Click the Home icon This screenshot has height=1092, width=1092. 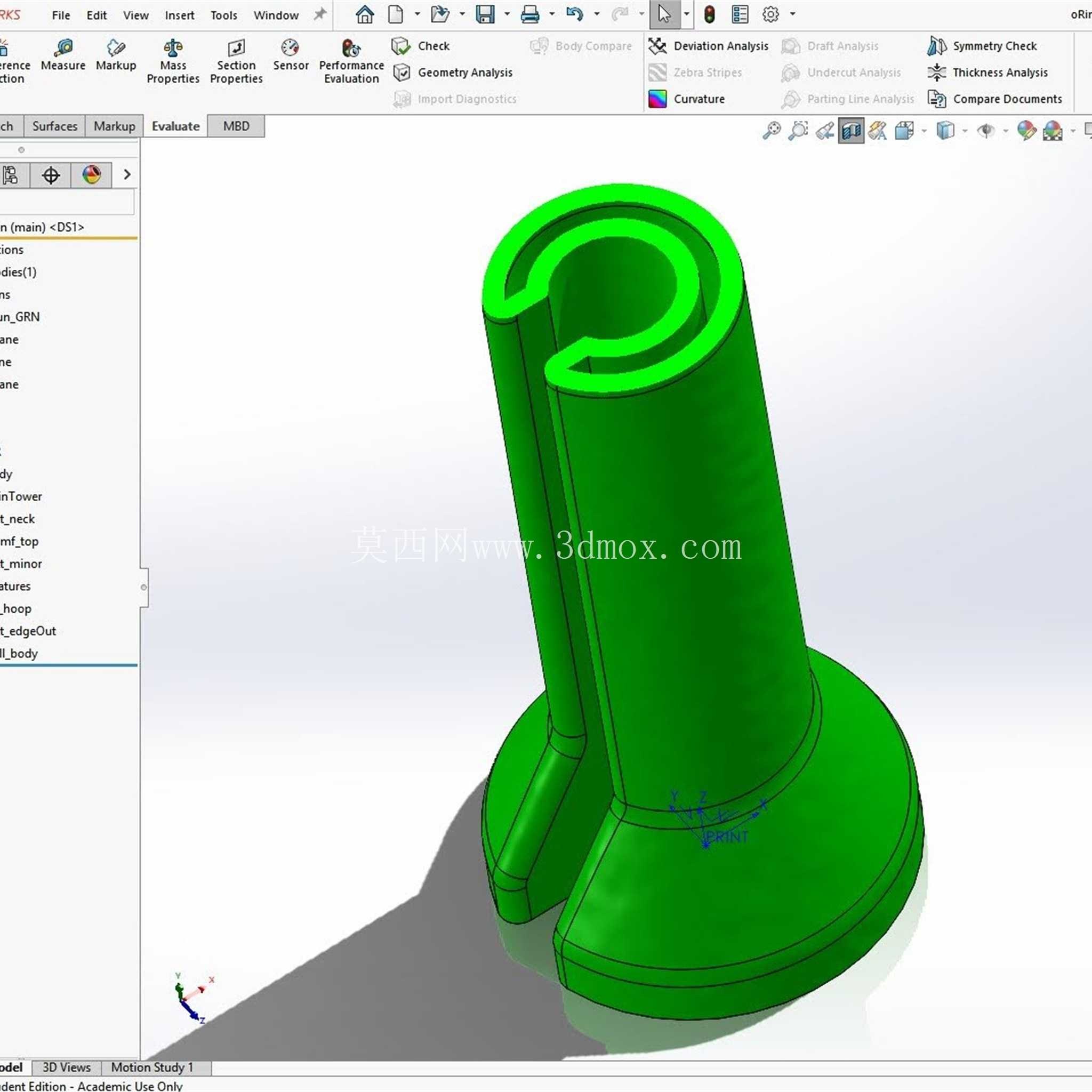[x=365, y=14]
